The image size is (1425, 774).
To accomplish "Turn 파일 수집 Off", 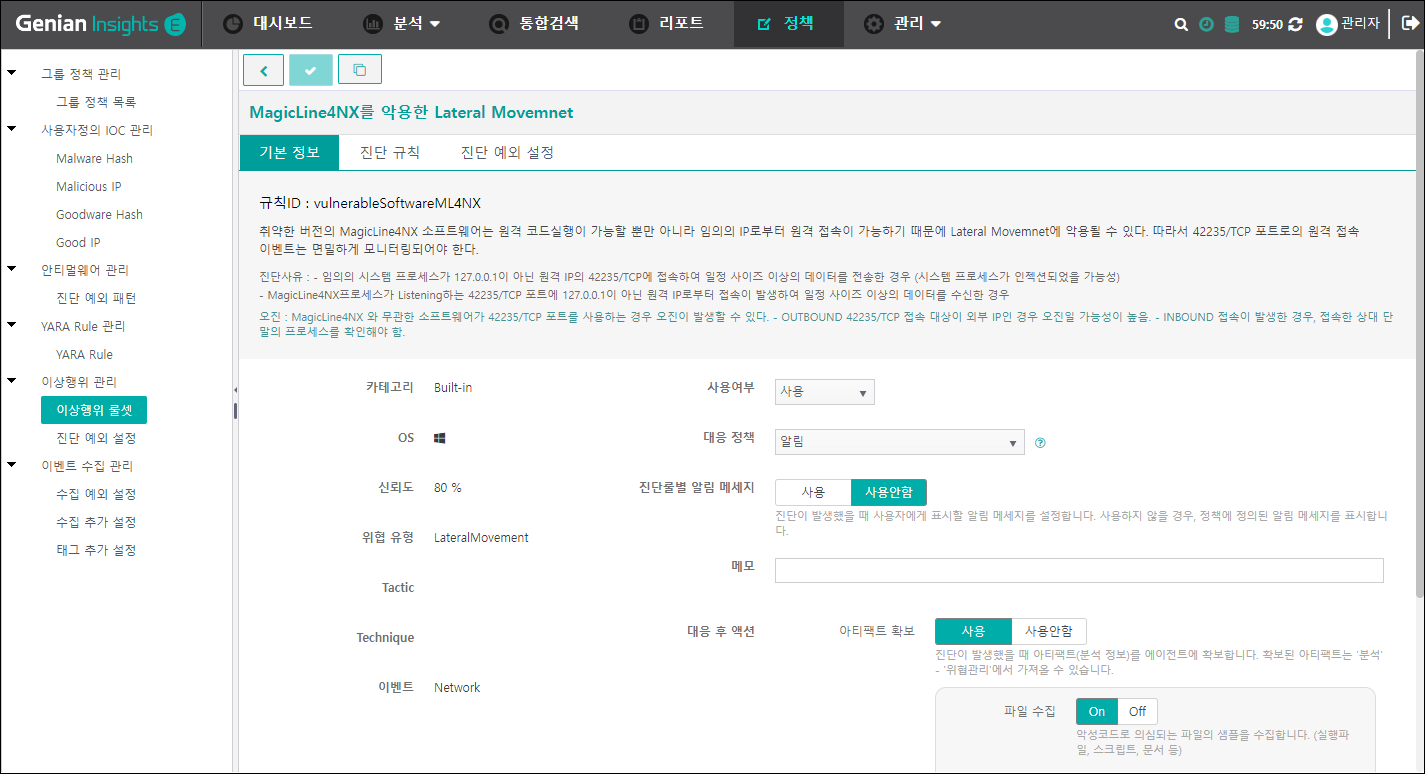I will coord(1137,711).
